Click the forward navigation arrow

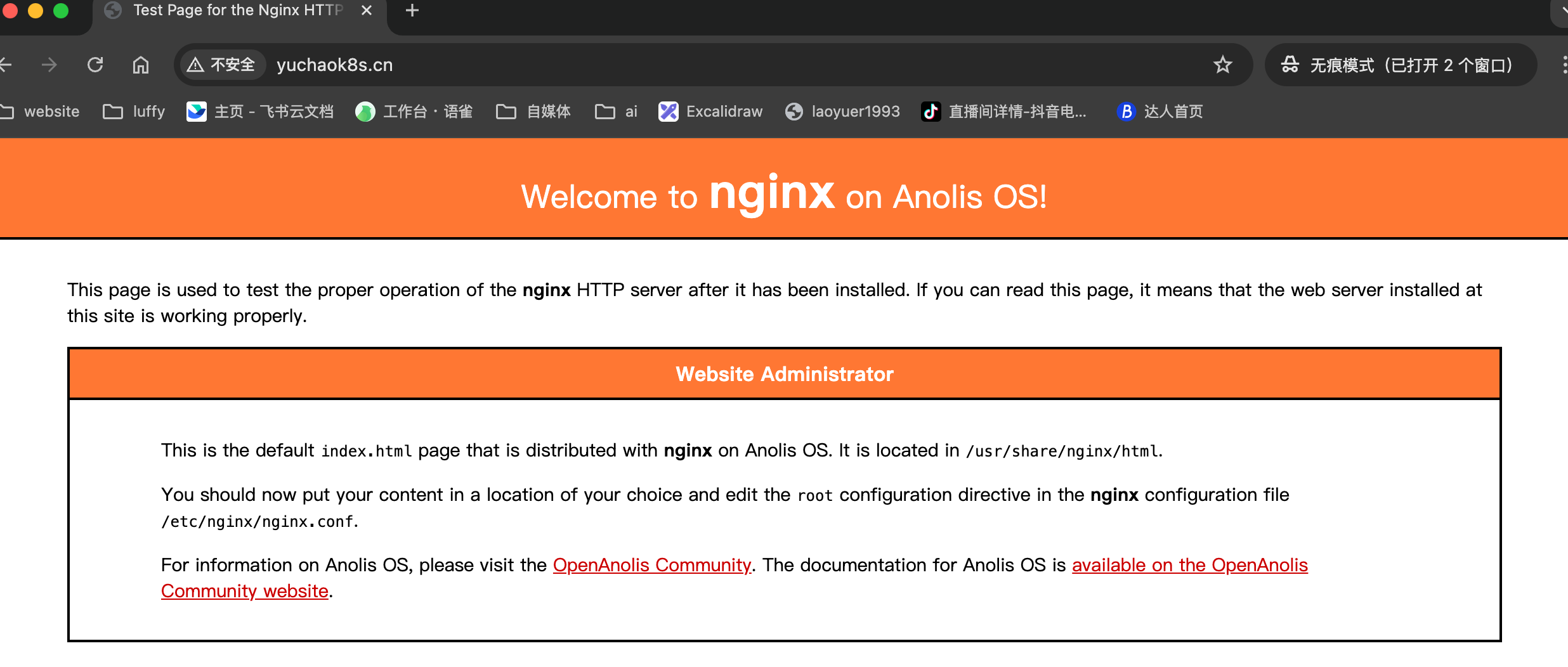[x=49, y=65]
